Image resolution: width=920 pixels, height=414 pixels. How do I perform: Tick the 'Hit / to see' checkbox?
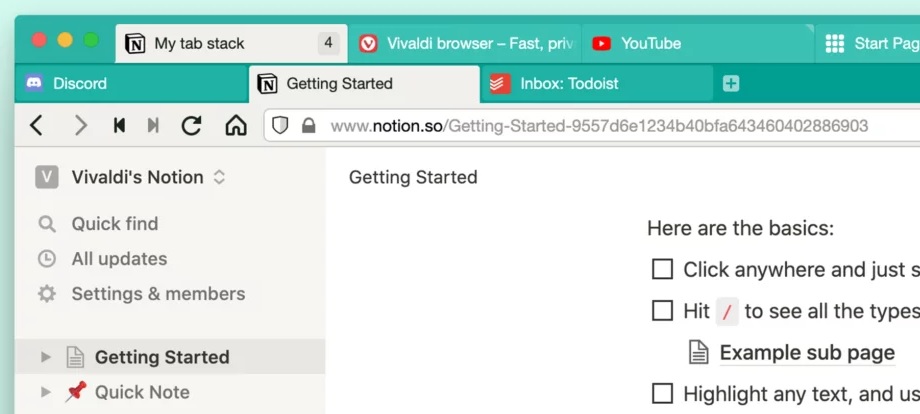pyautogui.click(x=662, y=311)
